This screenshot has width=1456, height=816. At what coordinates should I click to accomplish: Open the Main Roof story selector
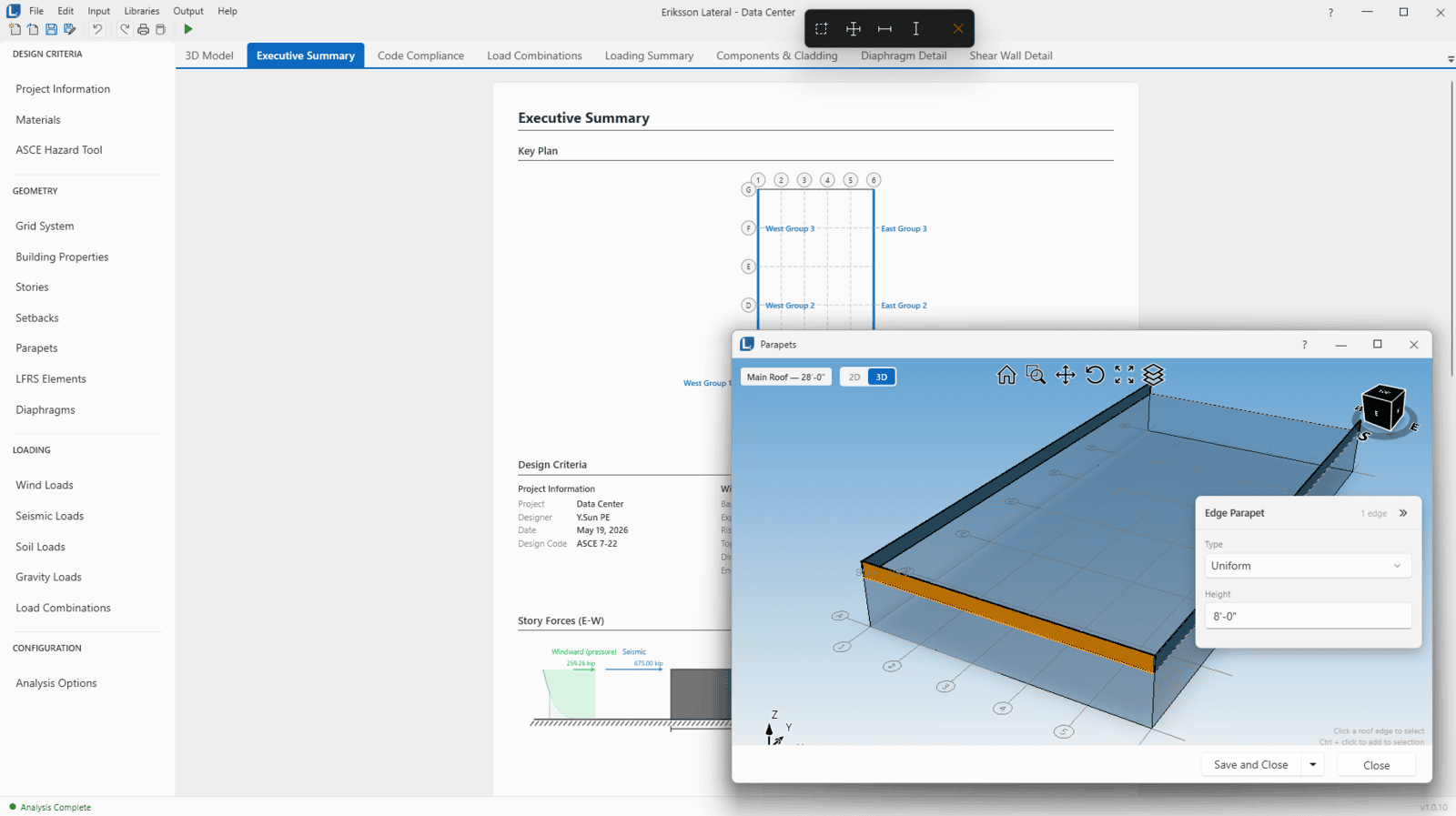pyautogui.click(x=786, y=377)
